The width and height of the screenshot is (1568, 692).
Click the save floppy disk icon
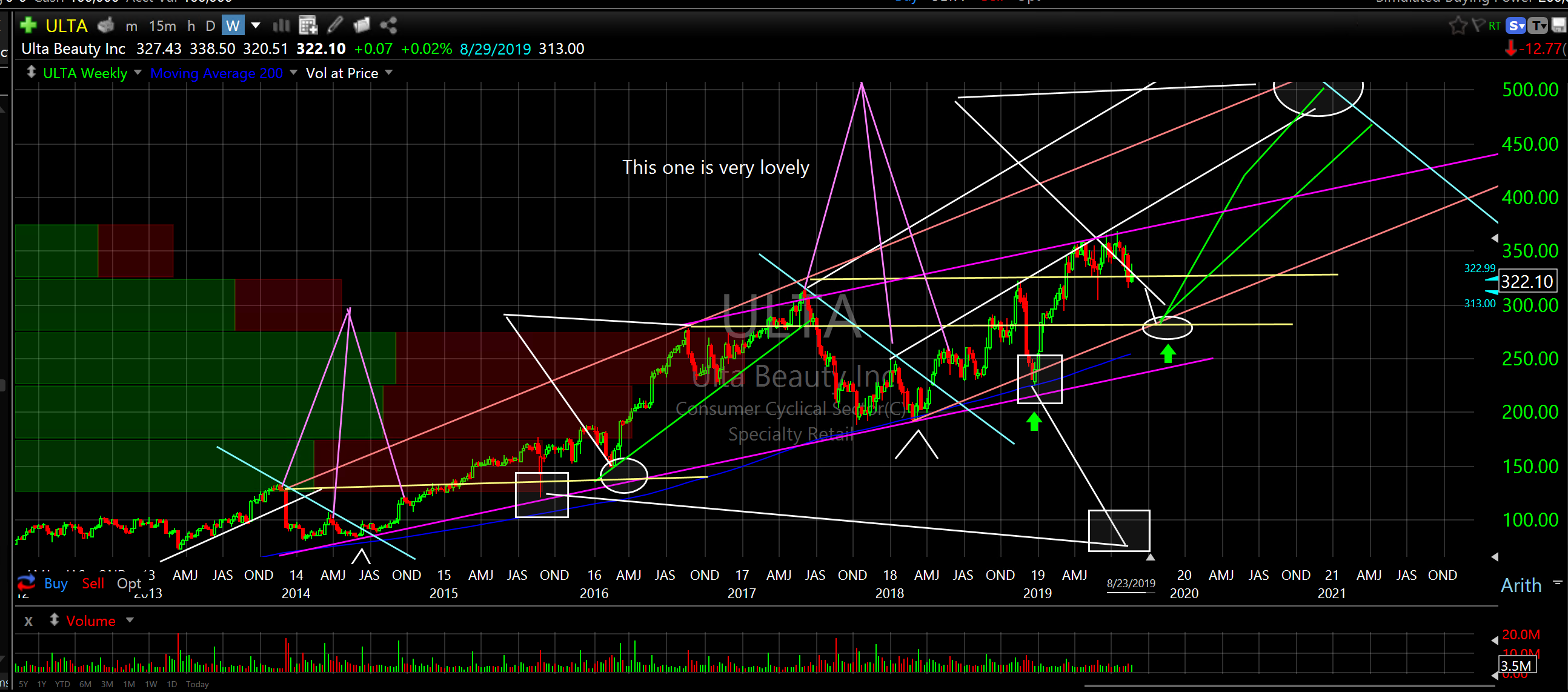coord(1559,25)
